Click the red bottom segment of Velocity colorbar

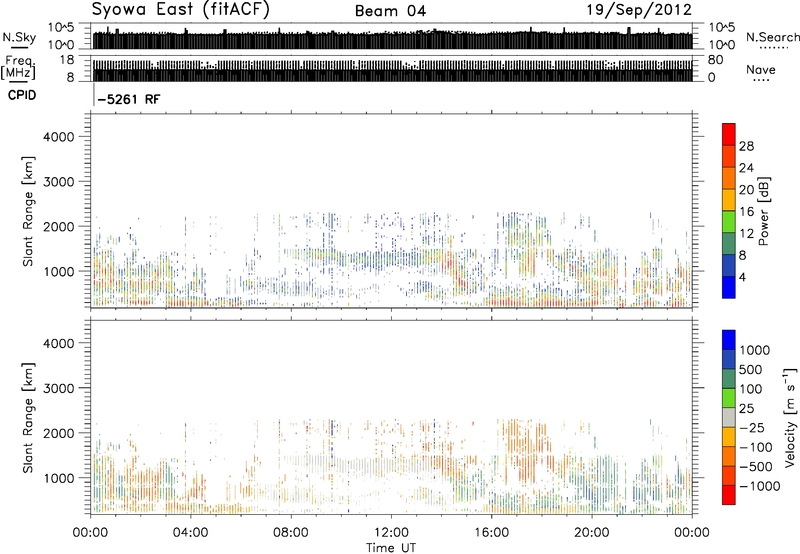tap(729, 495)
